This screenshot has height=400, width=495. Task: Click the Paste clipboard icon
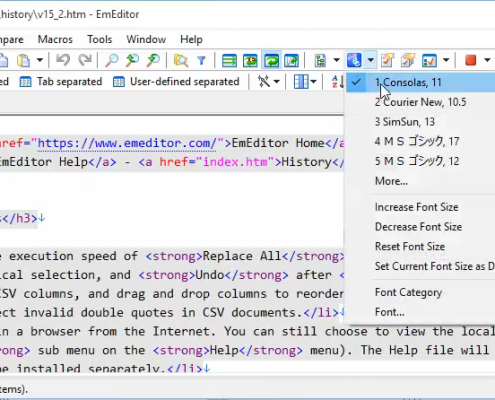coord(23,60)
